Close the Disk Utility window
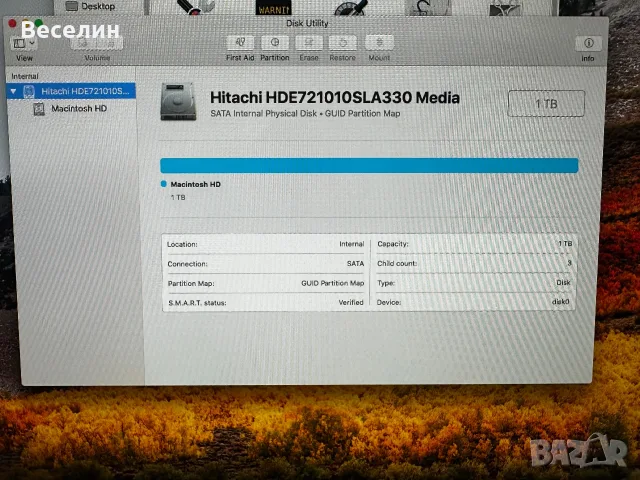This screenshot has height=480, width=640. coord(12,23)
